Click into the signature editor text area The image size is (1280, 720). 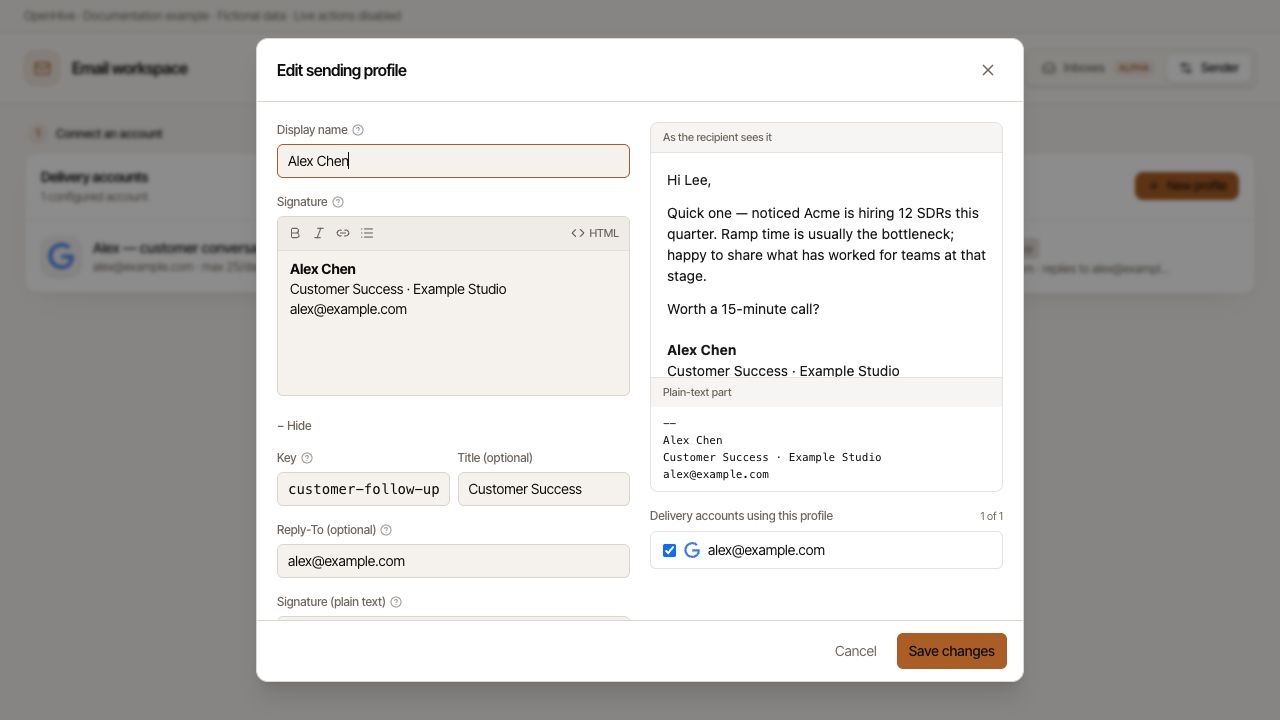pos(453,322)
